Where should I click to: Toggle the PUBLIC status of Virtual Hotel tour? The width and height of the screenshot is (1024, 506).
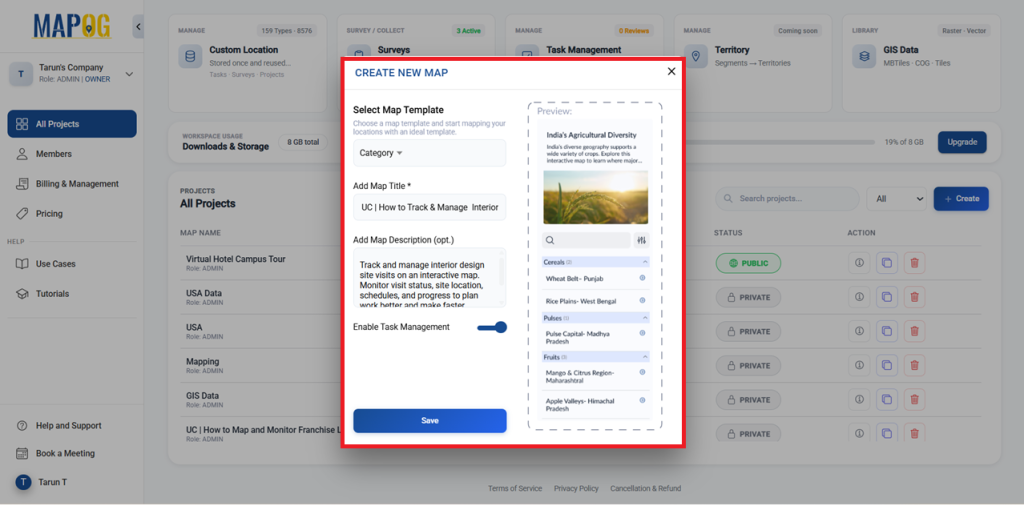748,263
